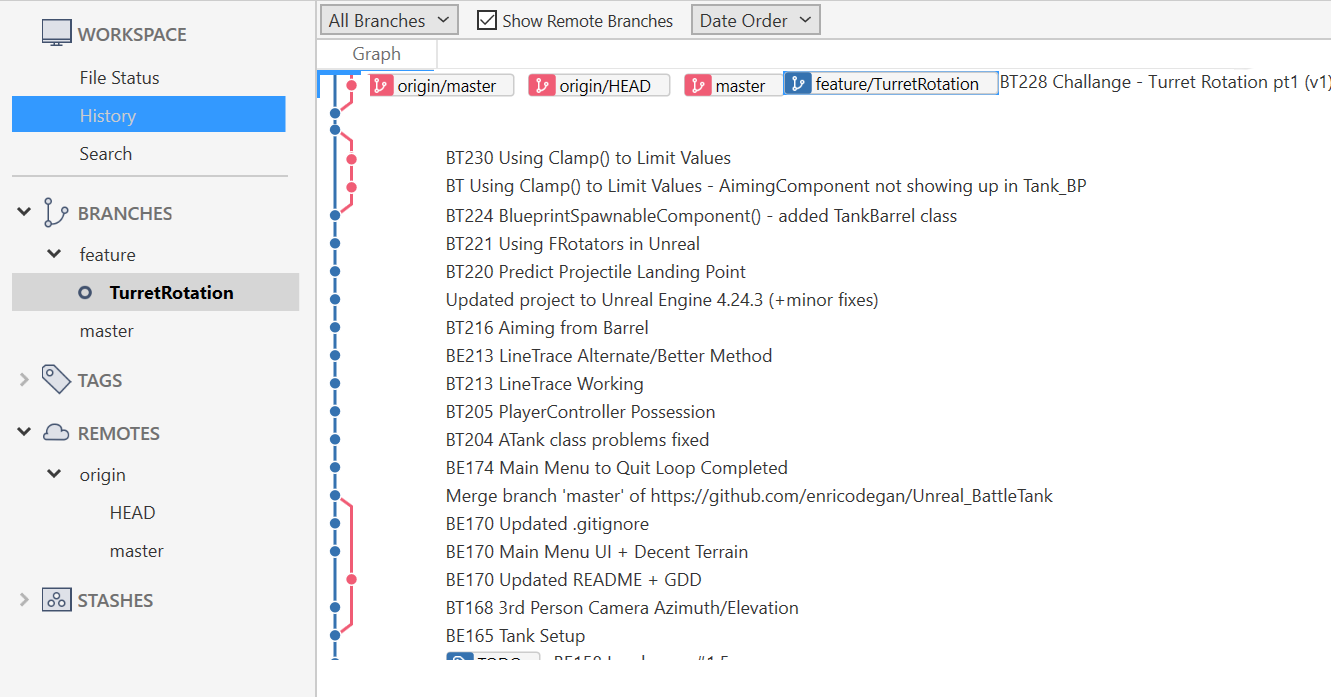Select the origin remote row
1331x697 pixels.
[x=103, y=475]
